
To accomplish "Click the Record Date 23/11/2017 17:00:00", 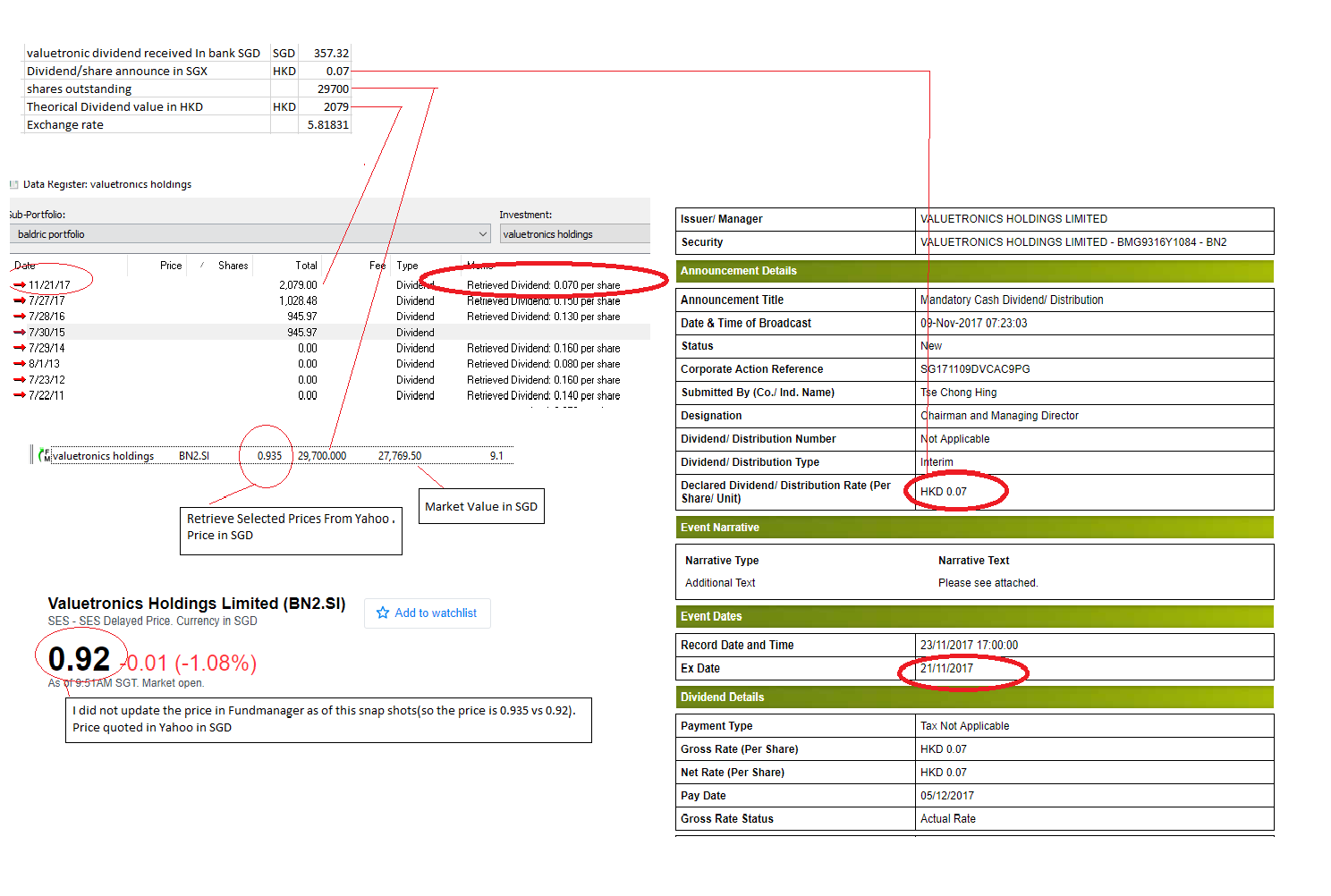I will point(969,645).
